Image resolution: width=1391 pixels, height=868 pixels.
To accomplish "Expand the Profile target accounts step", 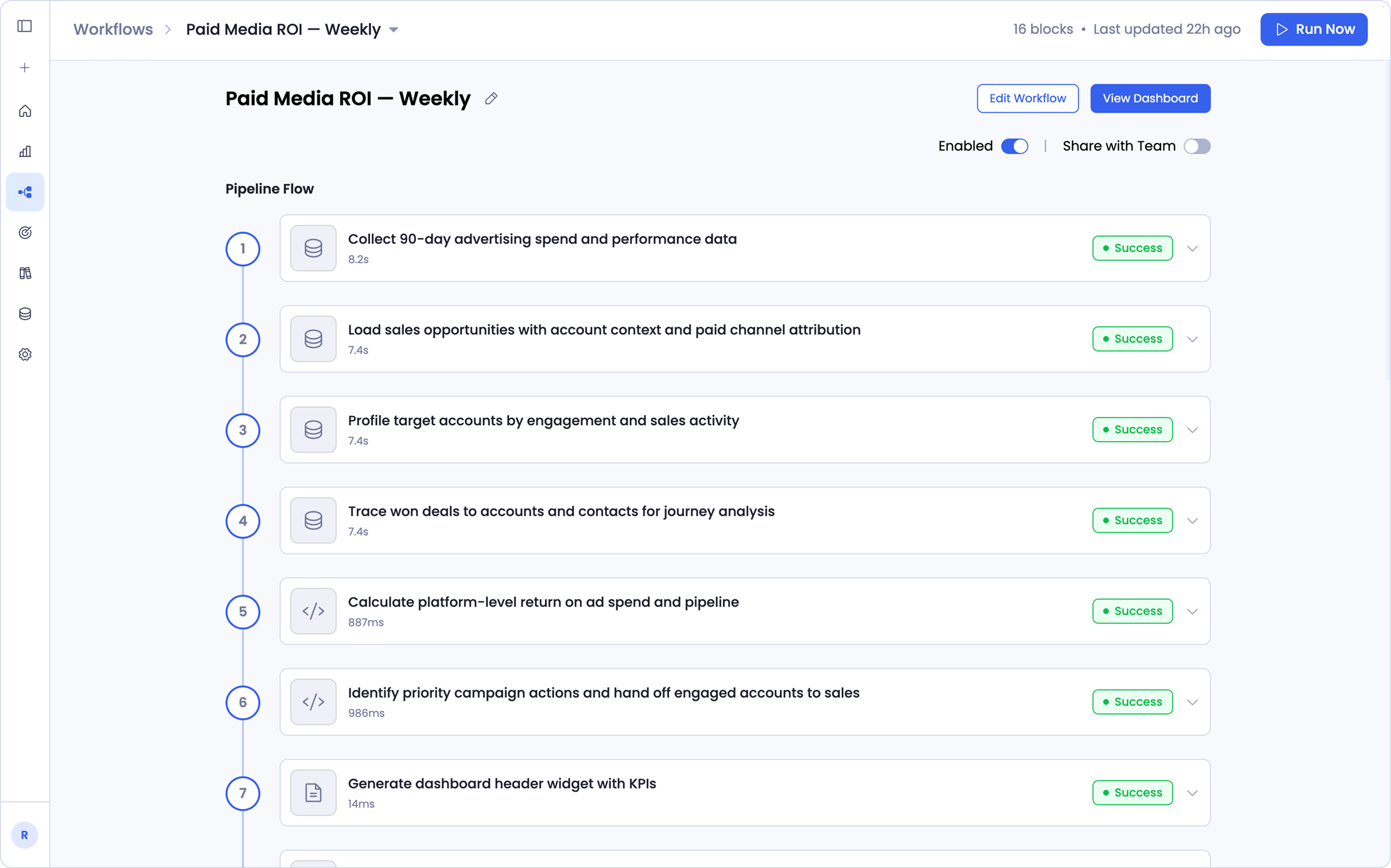I will [x=1192, y=430].
